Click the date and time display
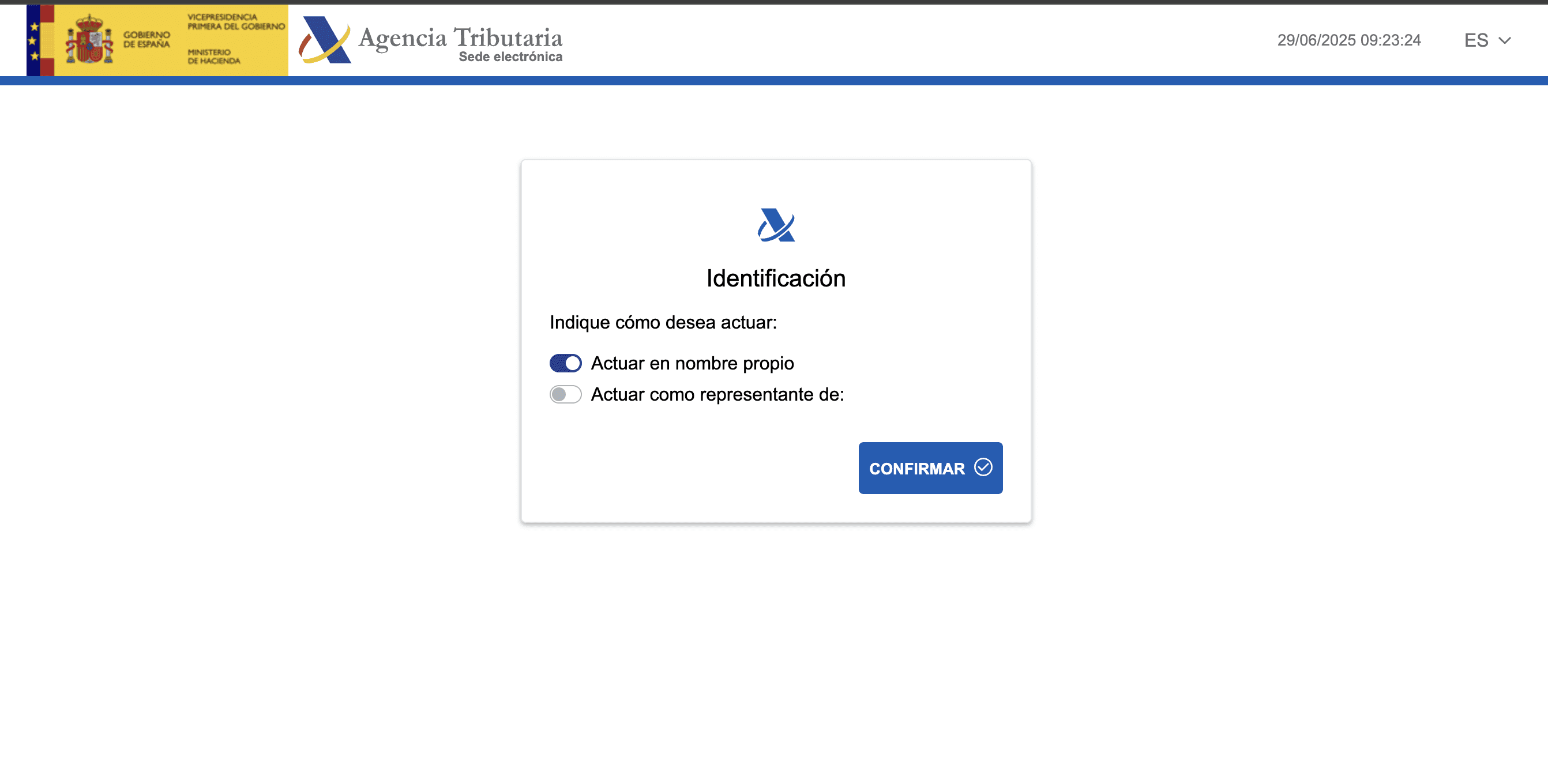This screenshot has height=784, width=1548. click(x=1348, y=40)
